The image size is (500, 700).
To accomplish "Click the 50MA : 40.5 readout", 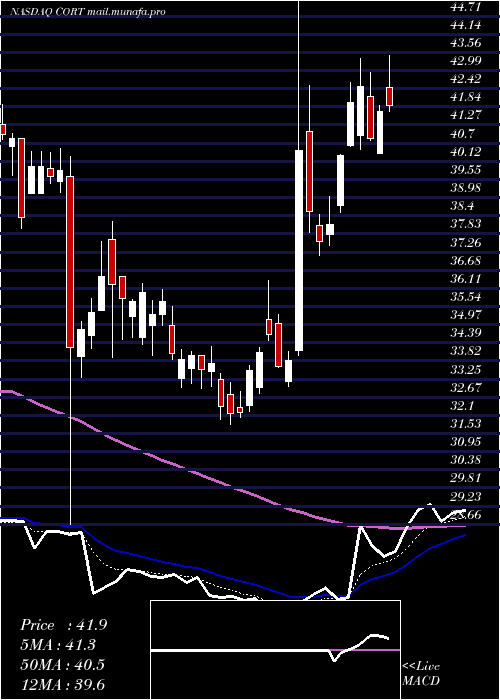I will 63,665.
